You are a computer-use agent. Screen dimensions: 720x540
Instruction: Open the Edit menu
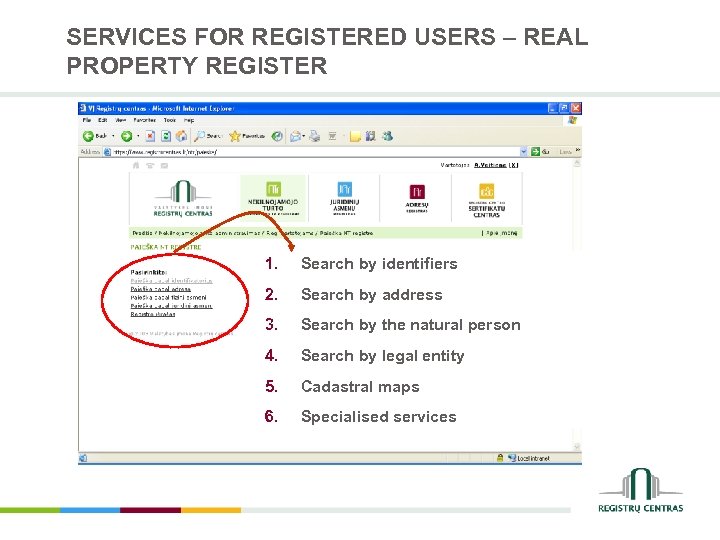point(102,120)
